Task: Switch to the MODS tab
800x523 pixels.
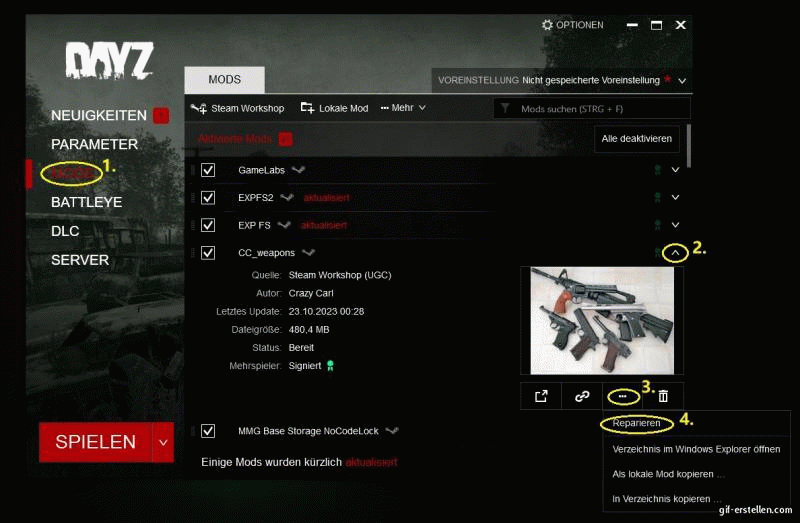Action: coord(224,80)
